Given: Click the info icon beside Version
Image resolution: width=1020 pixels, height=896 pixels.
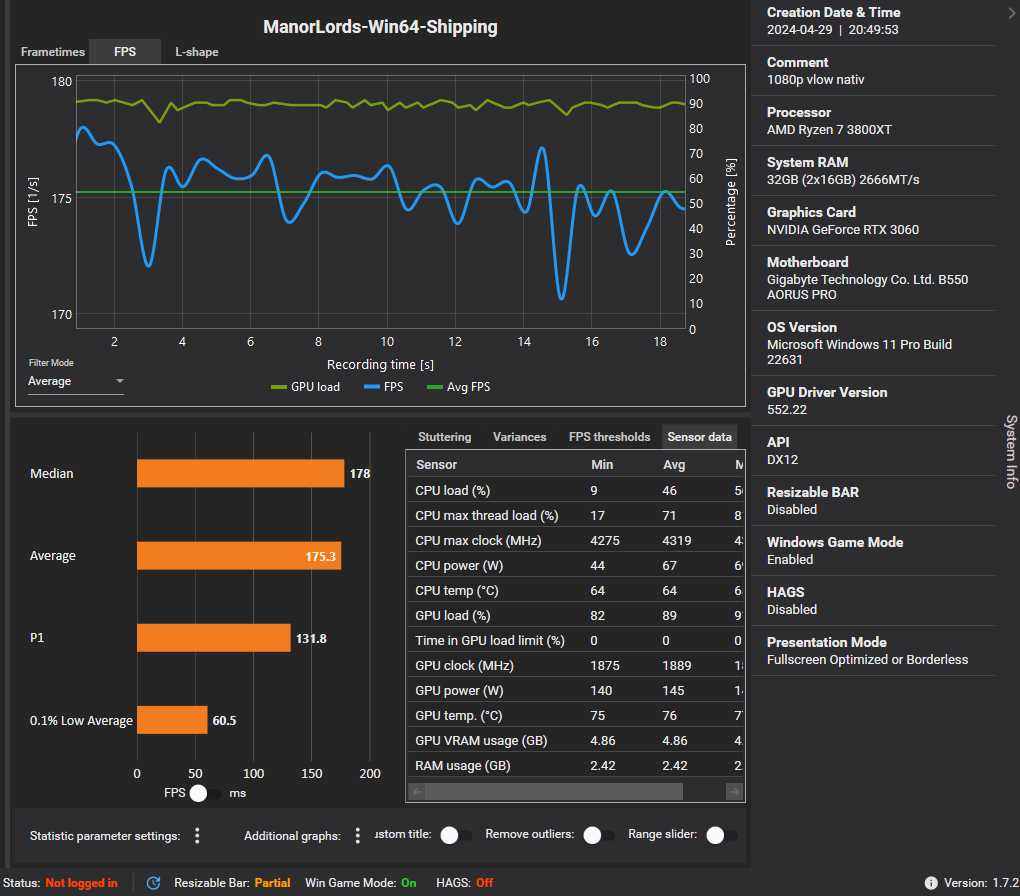Looking at the screenshot, I should (x=931, y=883).
